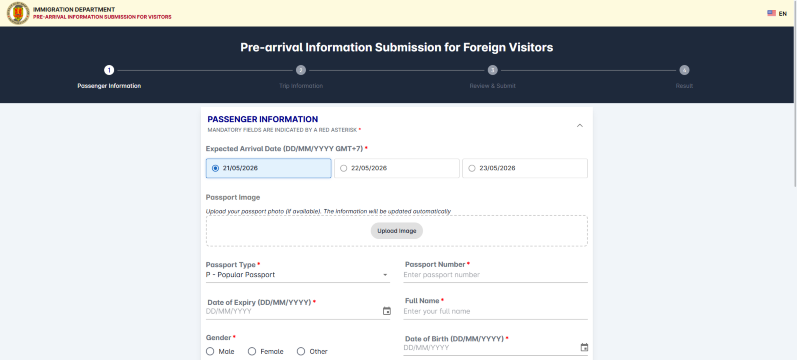Viewport: 797px width, 360px height.
Task: Select arrival date 22/05/2026
Action: pos(396,168)
